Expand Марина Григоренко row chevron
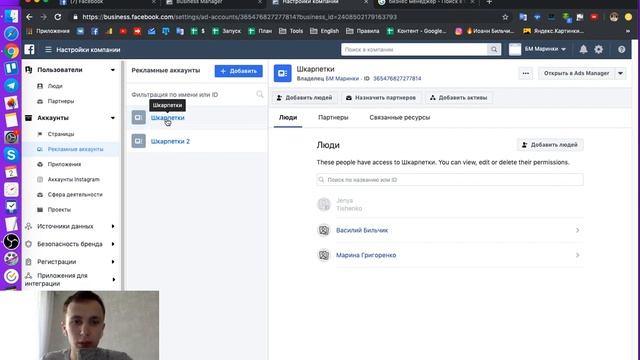640x360 pixels. coord(577,255)
